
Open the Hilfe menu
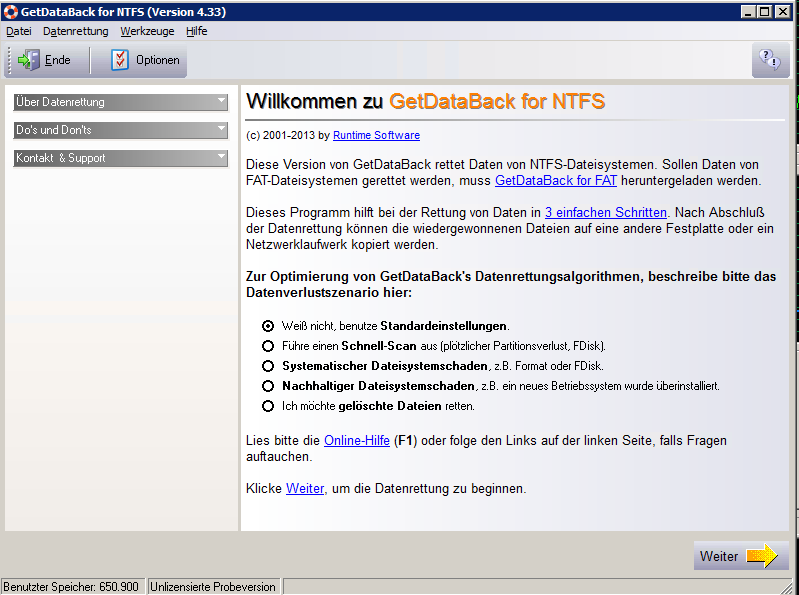(197, 31)
